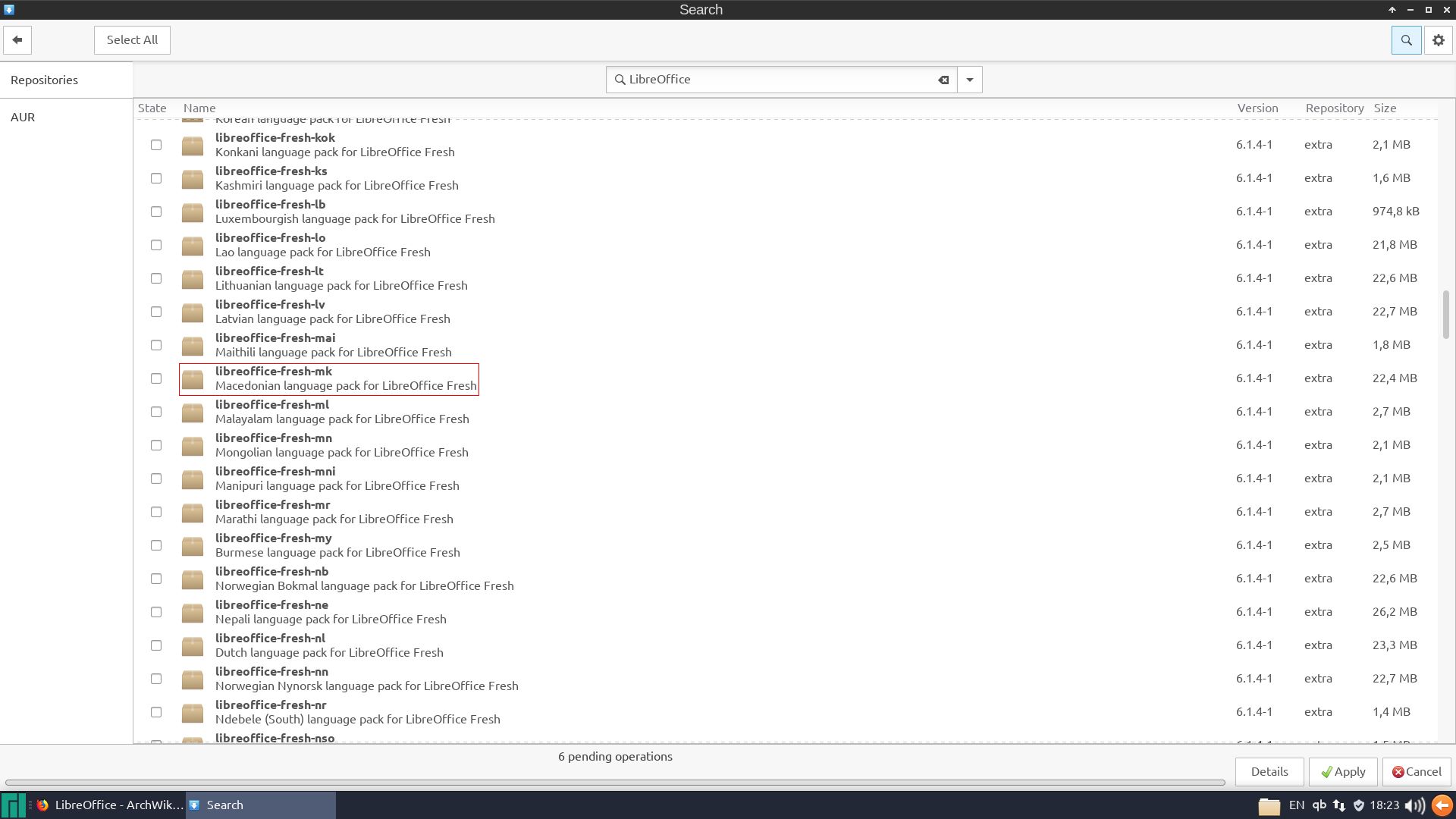Switch to the AUR tab
The height and width of the screenshot is (819, 1456).
(x=23, y=118)
